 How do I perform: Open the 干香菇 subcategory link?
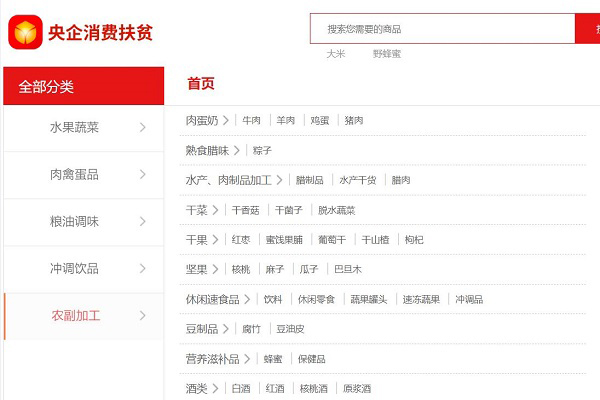coord(245,210)
